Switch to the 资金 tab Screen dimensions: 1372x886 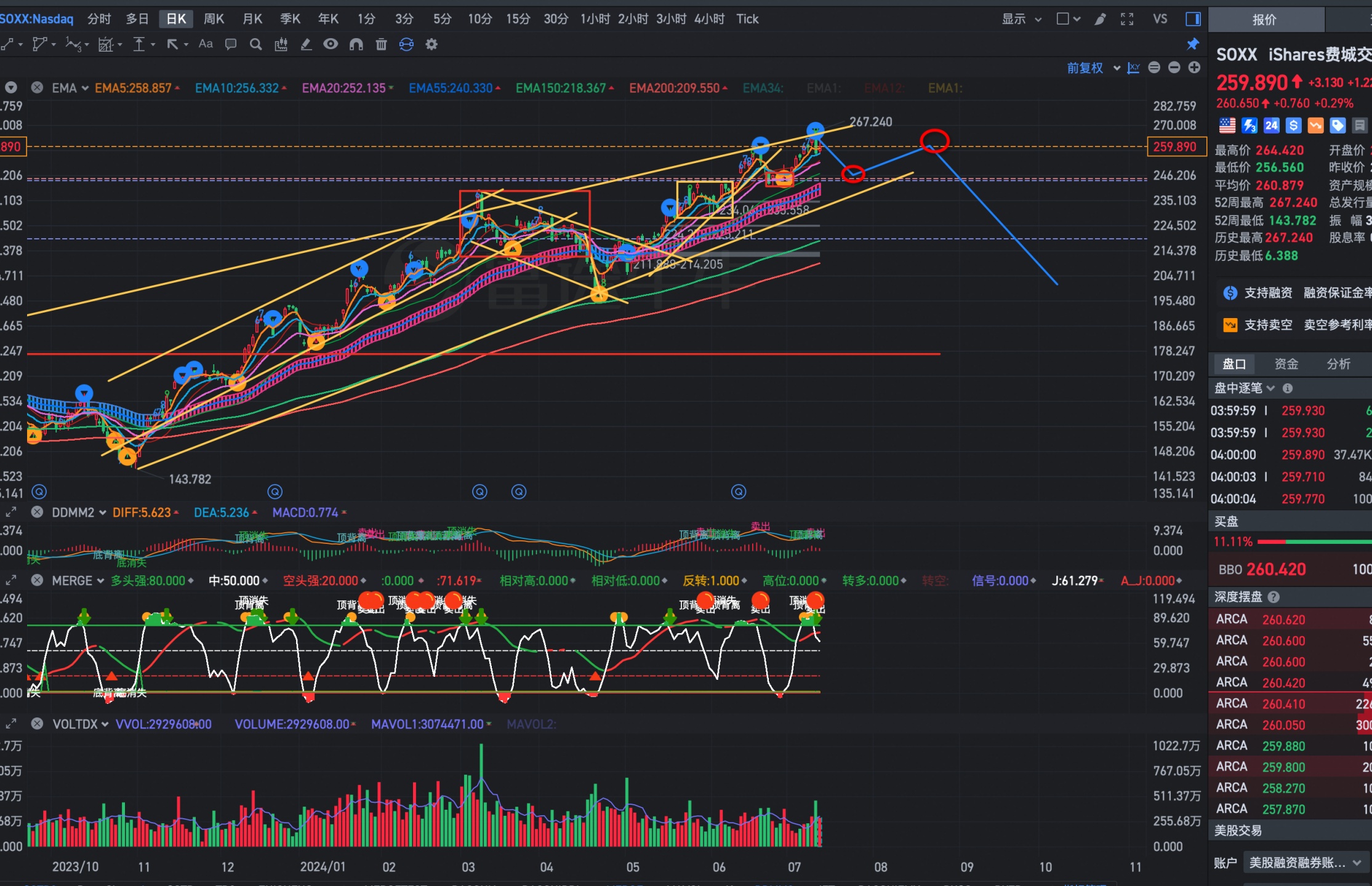1286,364
